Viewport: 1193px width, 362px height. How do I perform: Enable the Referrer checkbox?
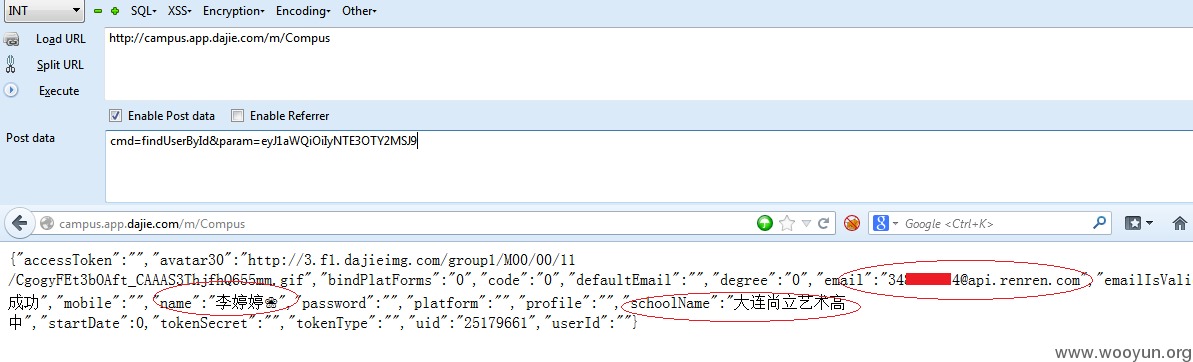click(237, 116)
